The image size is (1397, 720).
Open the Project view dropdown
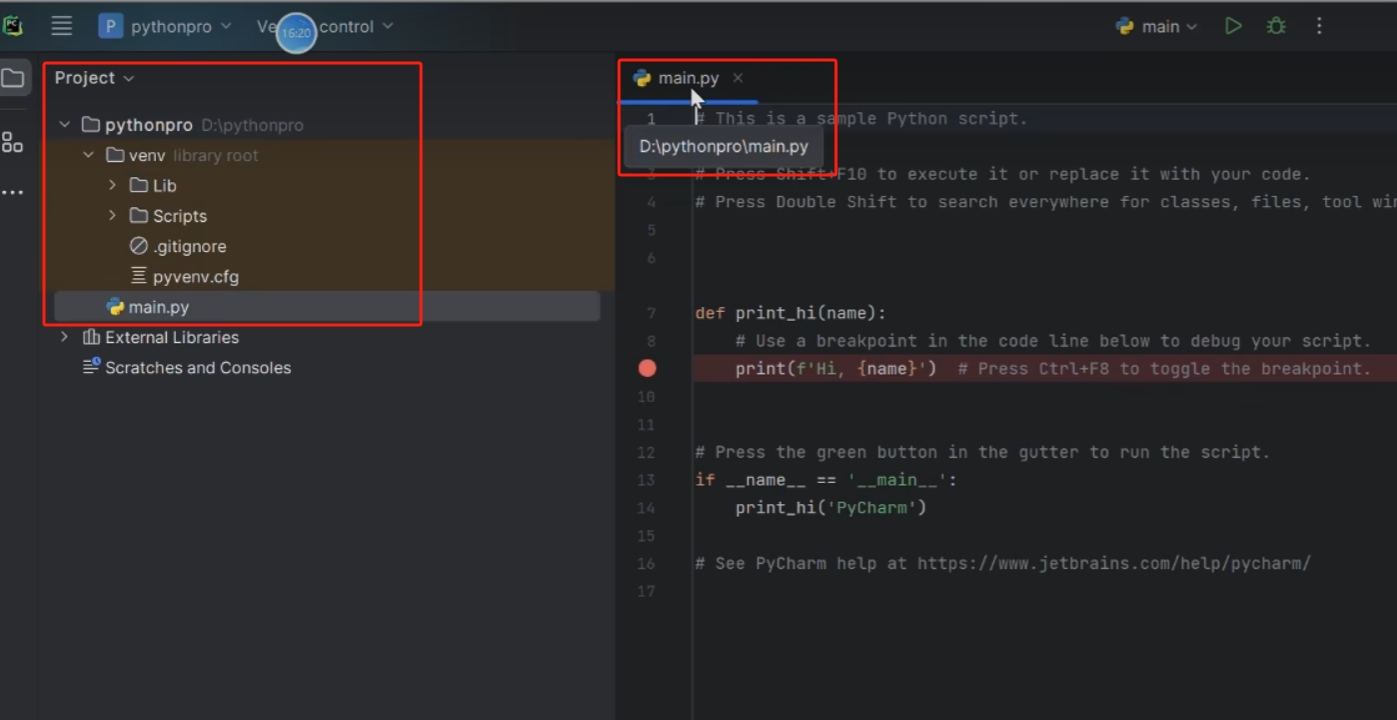(x=94, y=78)
